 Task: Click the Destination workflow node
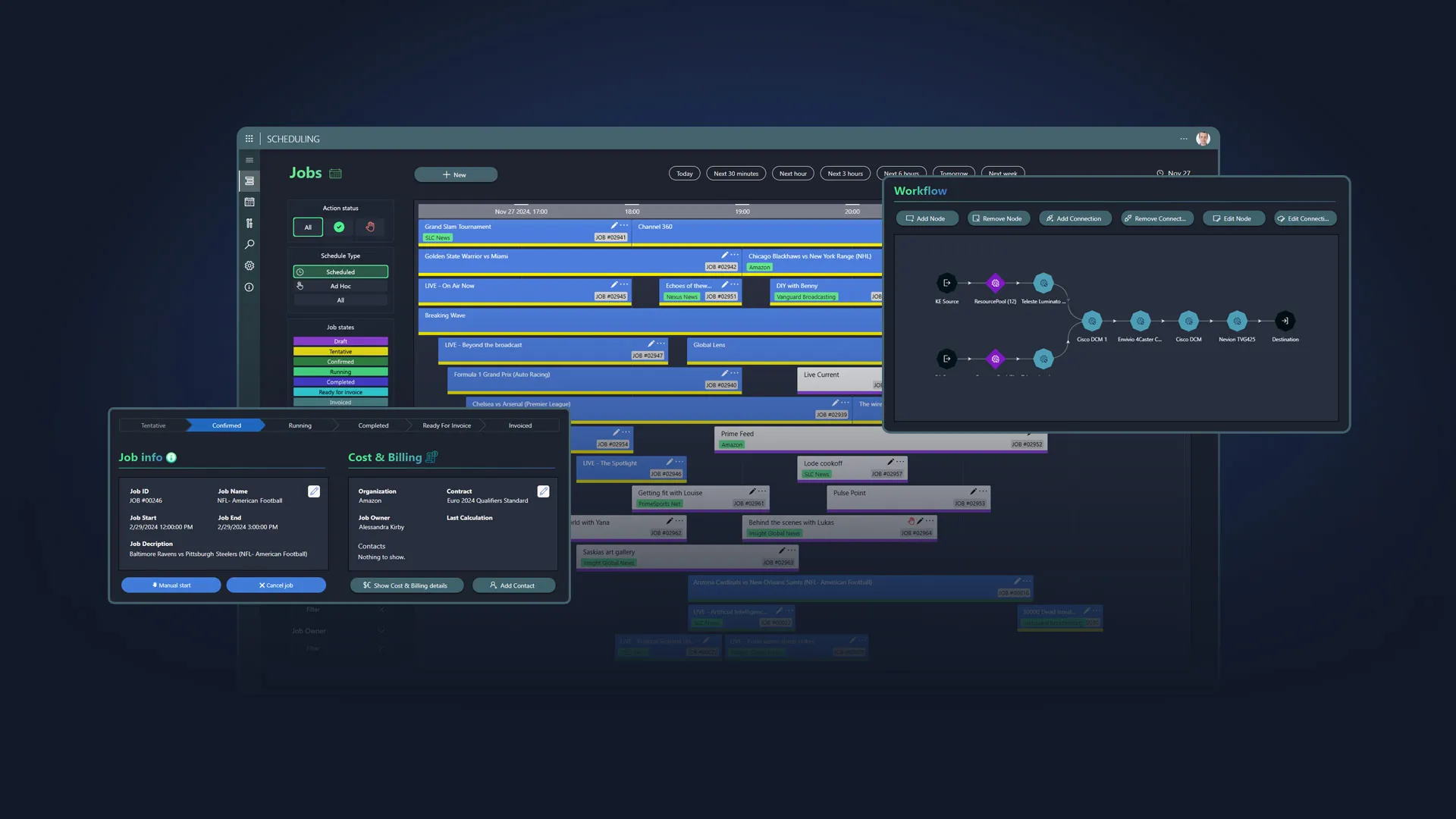[x=1285, y=321]
